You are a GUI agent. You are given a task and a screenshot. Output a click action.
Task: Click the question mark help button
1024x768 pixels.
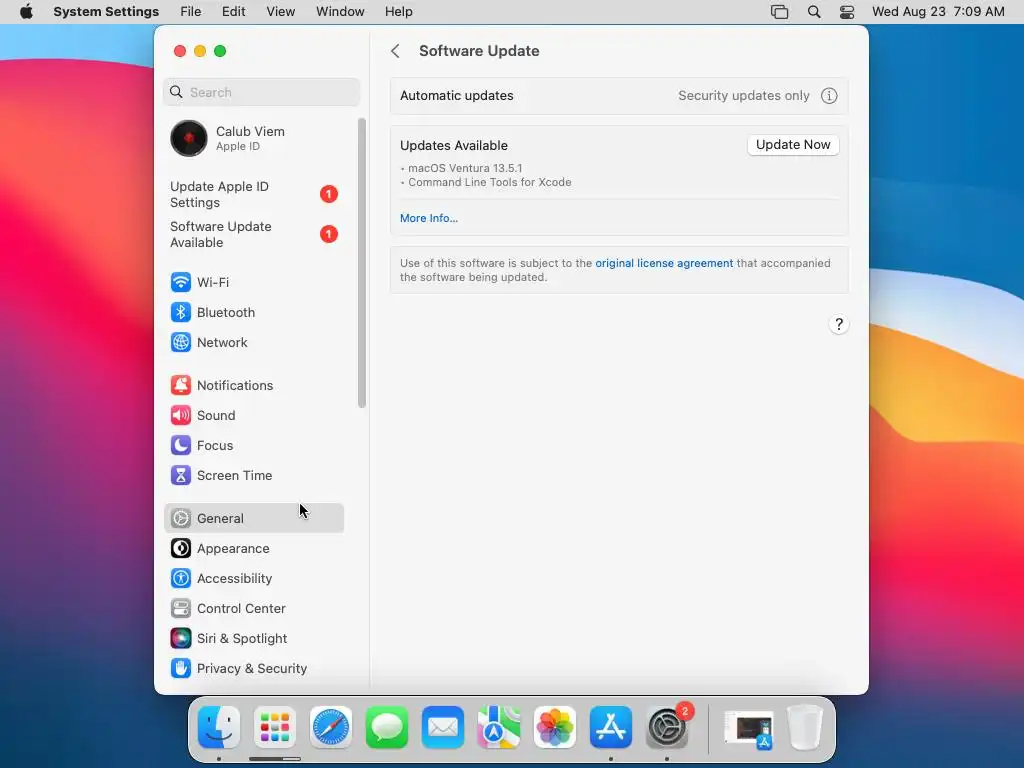click(x=839, y=325)
